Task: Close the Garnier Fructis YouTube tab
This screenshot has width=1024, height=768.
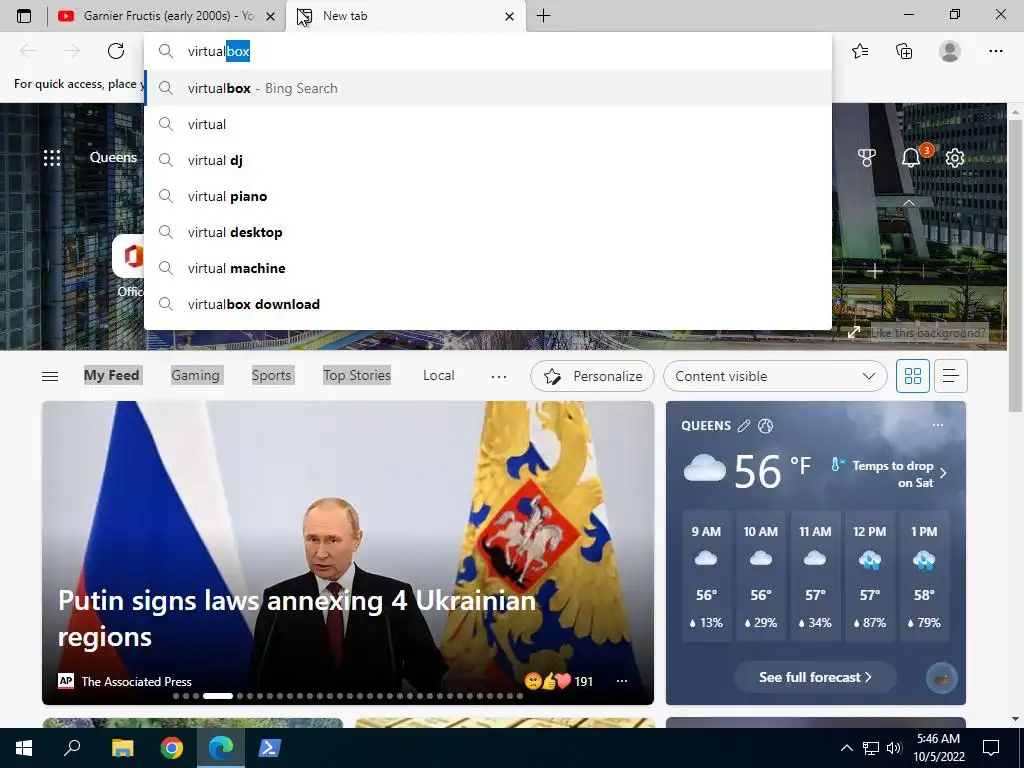Action: pos(270,16)
